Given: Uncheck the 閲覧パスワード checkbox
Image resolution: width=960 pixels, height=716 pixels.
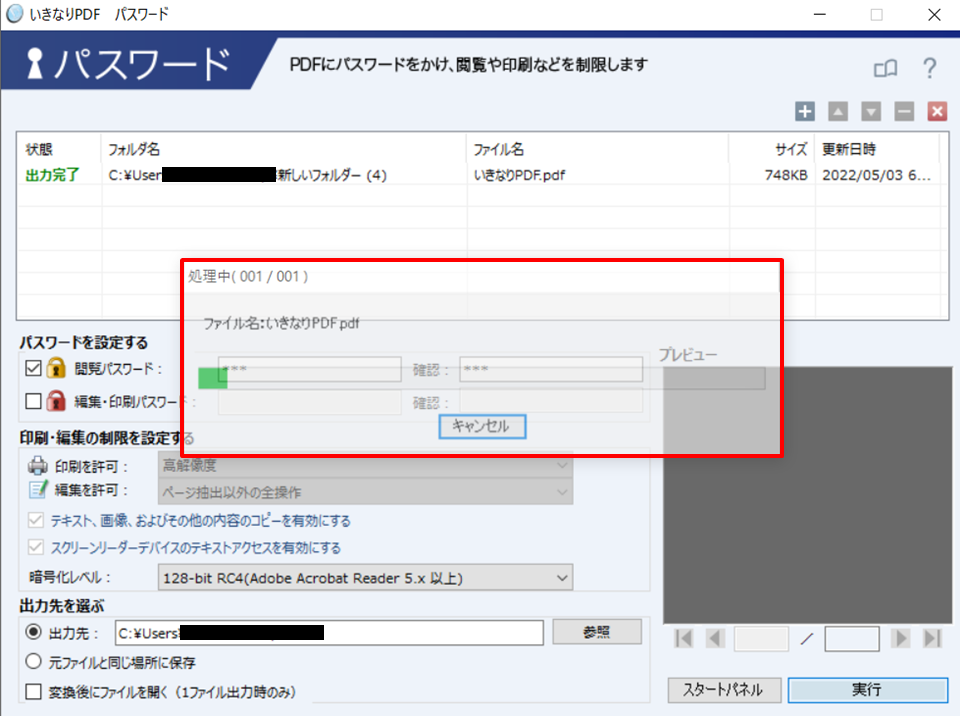Looking at the screenshot, I should click(34, 368).
